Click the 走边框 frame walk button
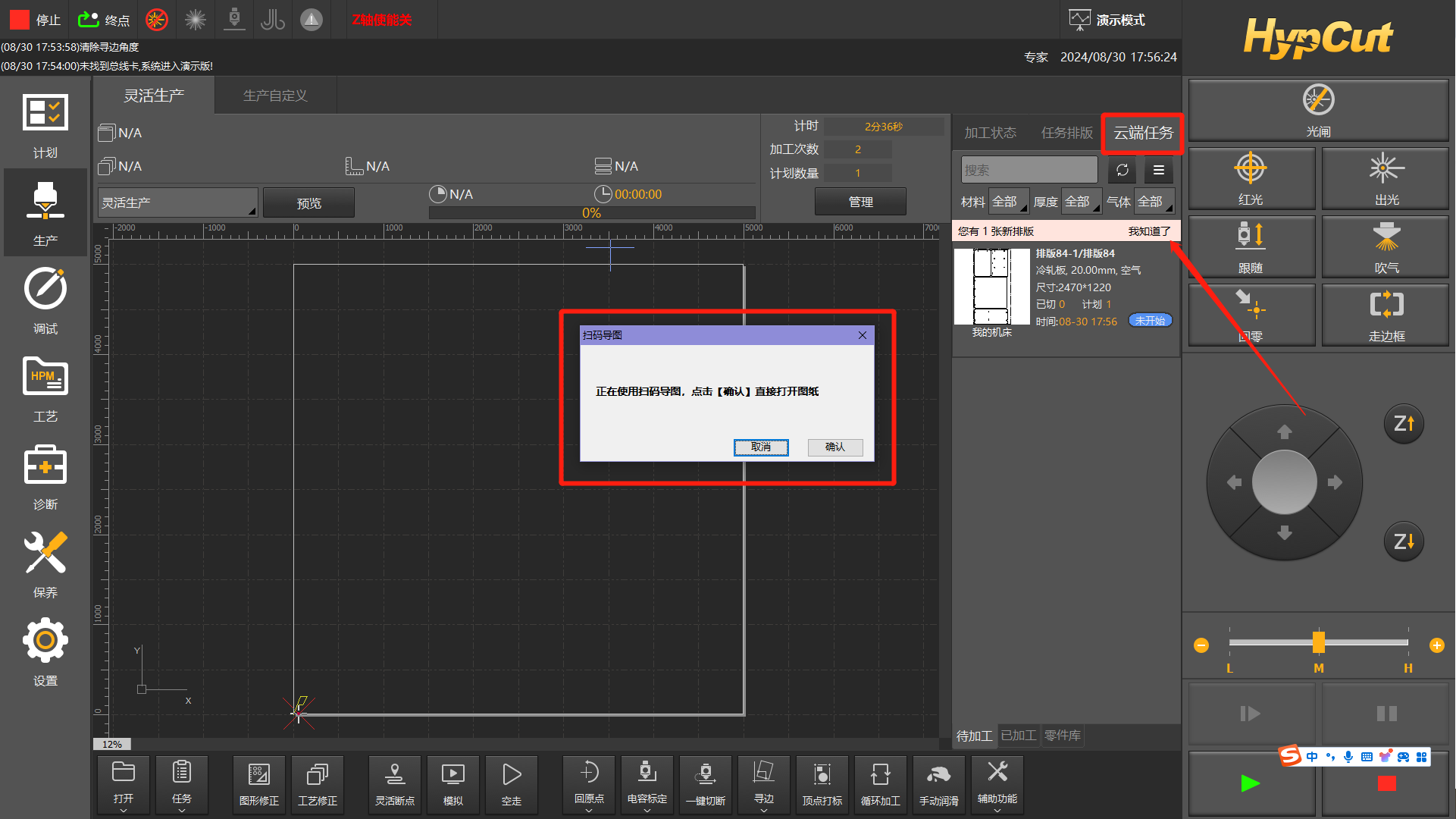1456x819 pixels. [x=1386, y=315]
